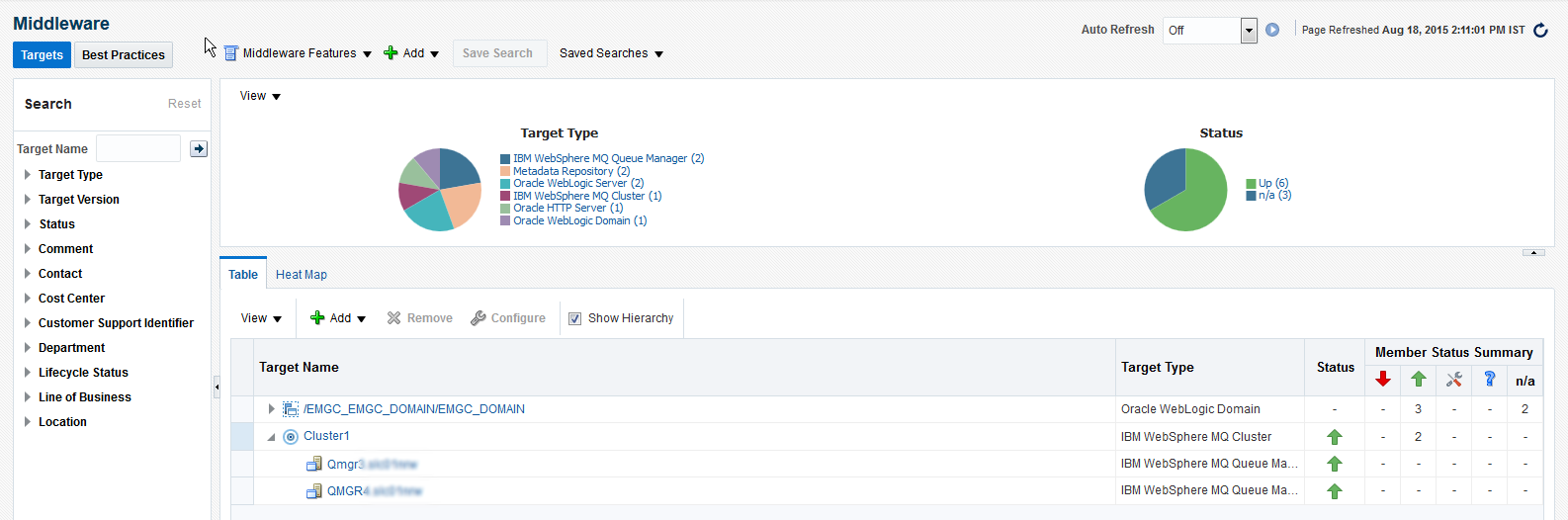Click the Auto Refresh go arrow icon
Screen dimensions: 1568x520
(1272, 30)
